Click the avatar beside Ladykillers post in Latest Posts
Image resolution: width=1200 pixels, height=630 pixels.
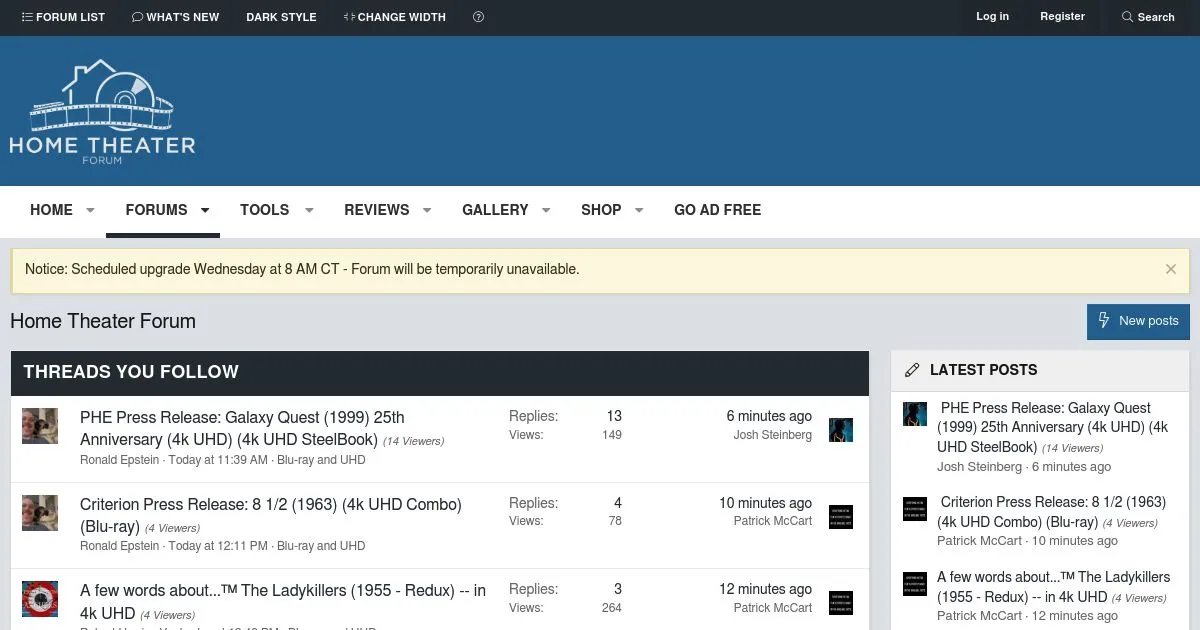point(915,583)
